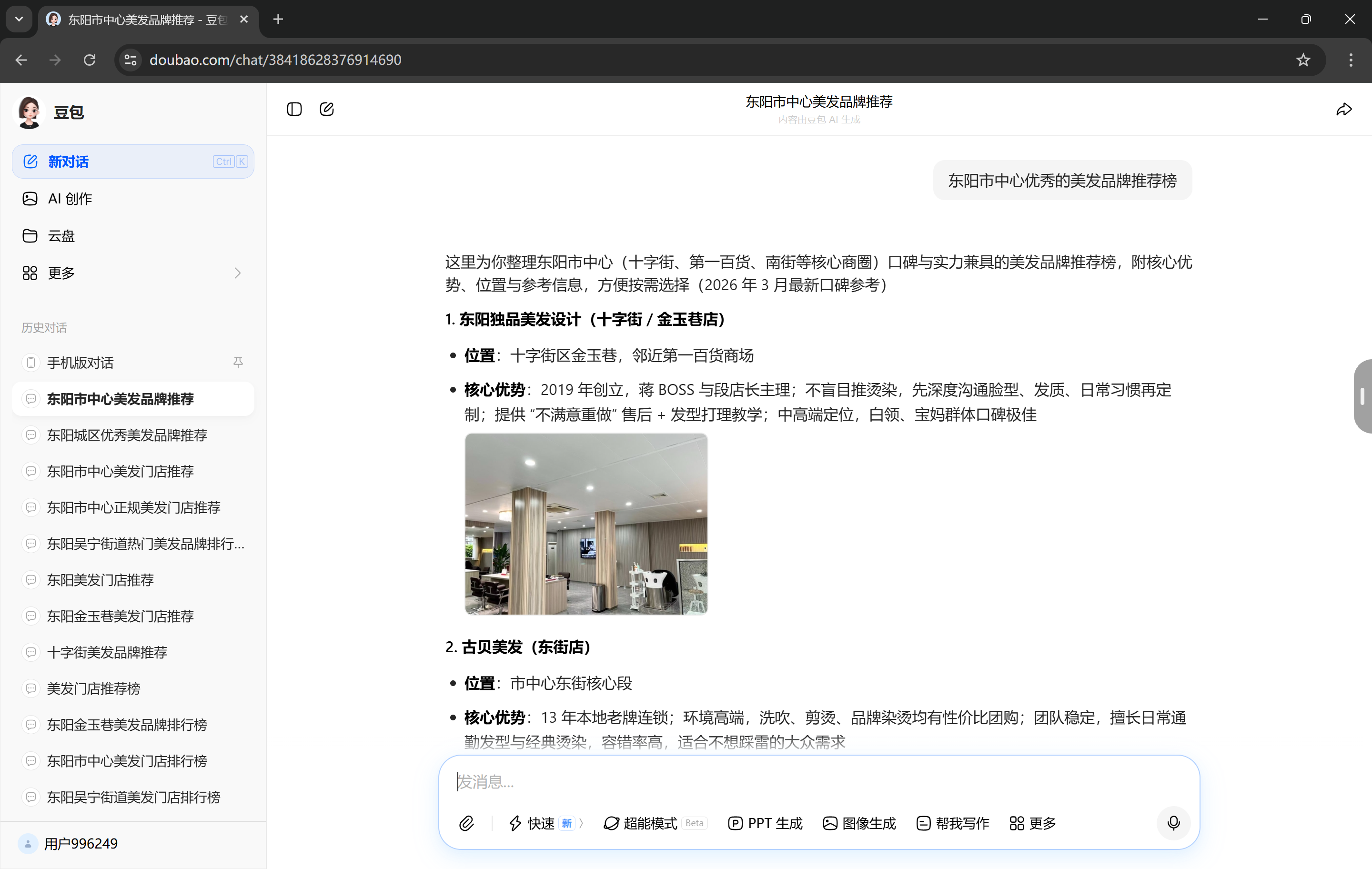Expand 更多 tools in the input bar
Screen dimensions: 1372x869
pyautogui.click(x=1033, y=823)
